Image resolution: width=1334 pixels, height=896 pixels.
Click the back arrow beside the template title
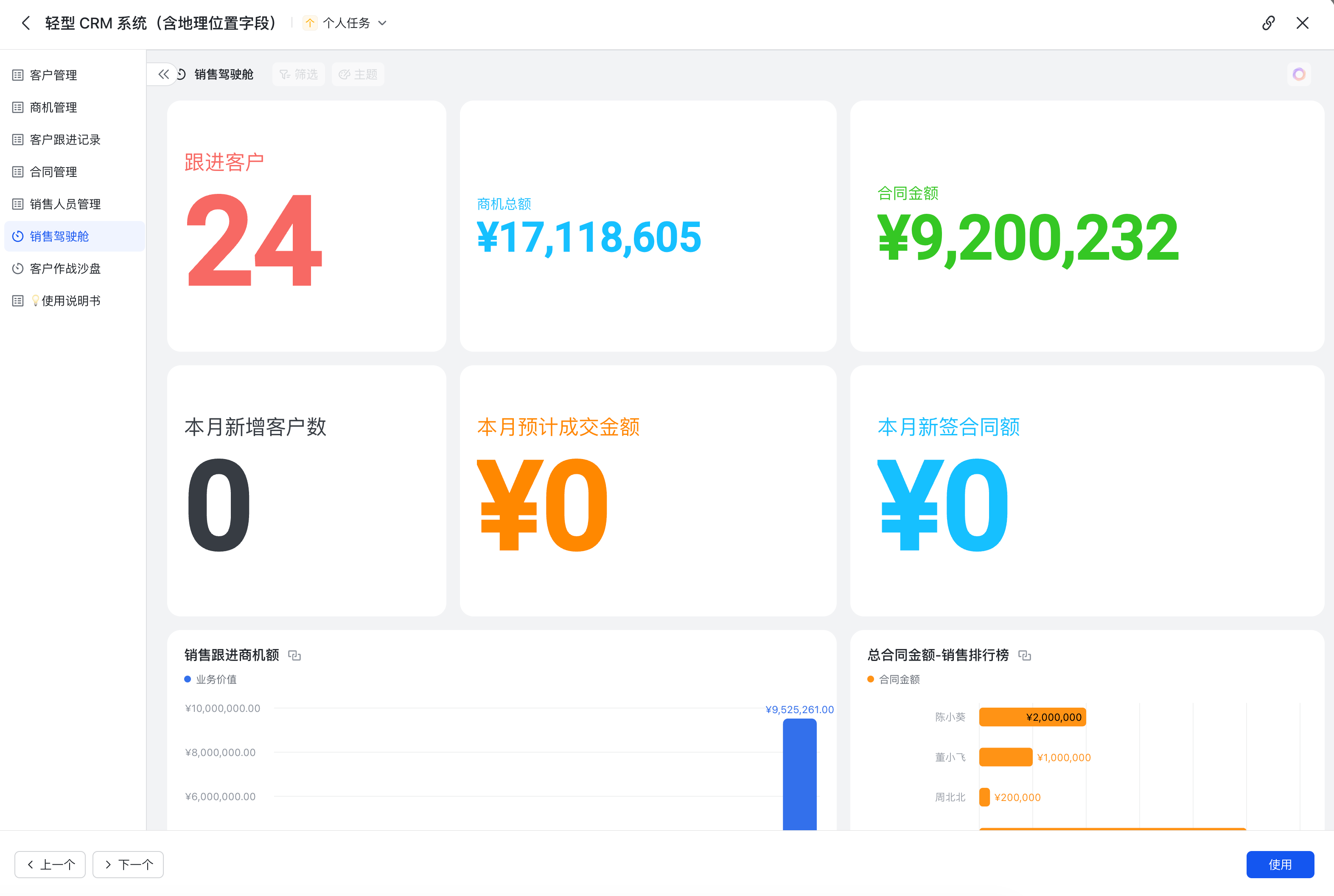coord(26,23)
